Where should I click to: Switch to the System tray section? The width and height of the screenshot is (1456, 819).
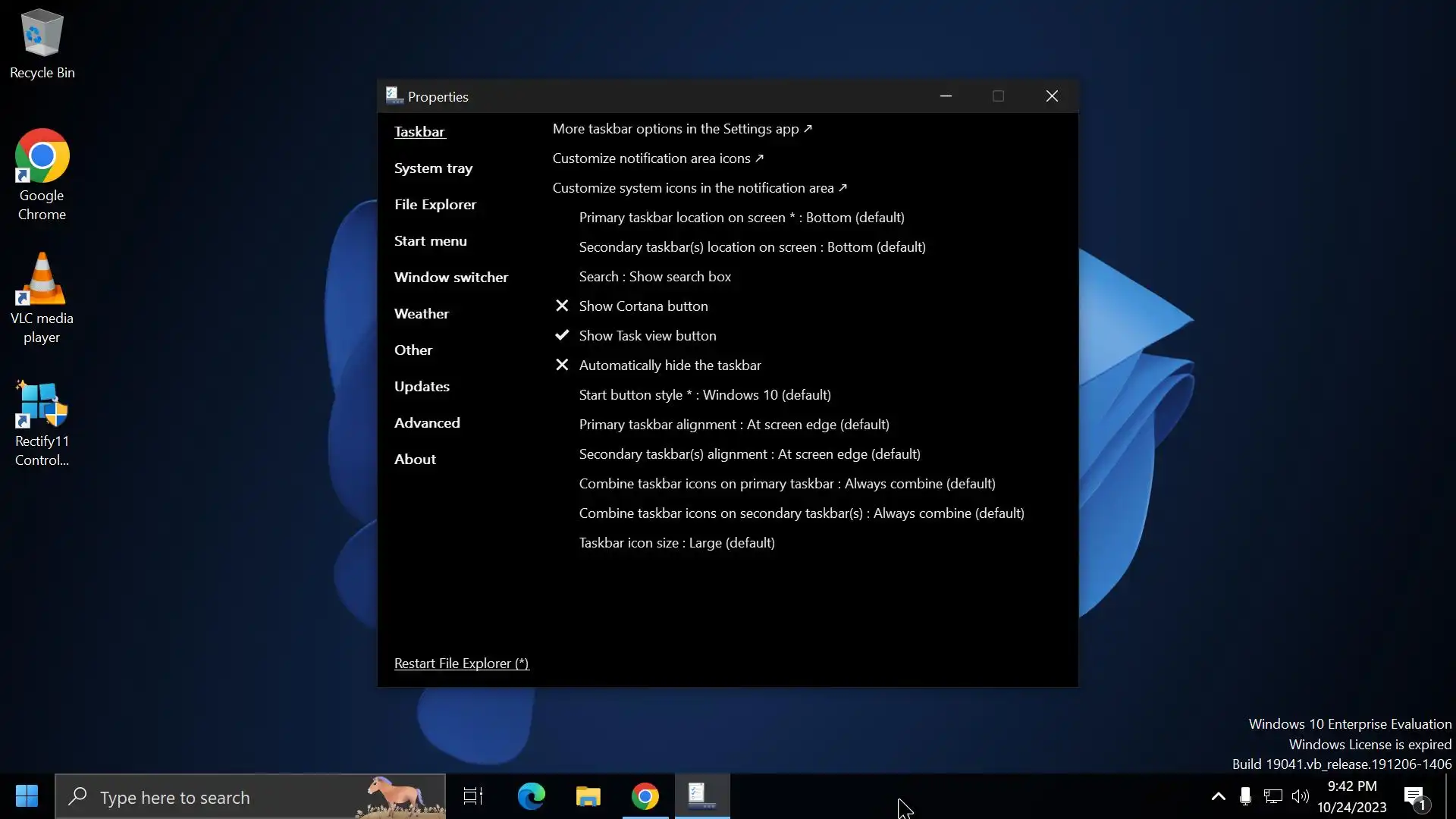point(433,168)
